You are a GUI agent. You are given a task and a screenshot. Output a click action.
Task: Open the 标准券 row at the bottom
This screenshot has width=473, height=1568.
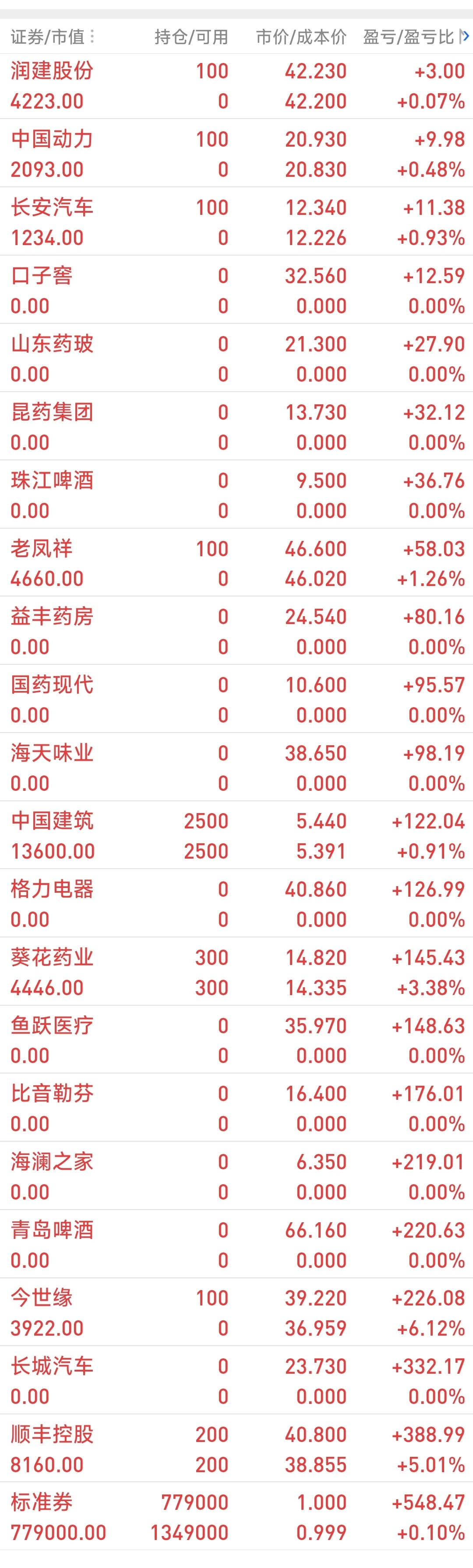click(x=236, y=1517)
